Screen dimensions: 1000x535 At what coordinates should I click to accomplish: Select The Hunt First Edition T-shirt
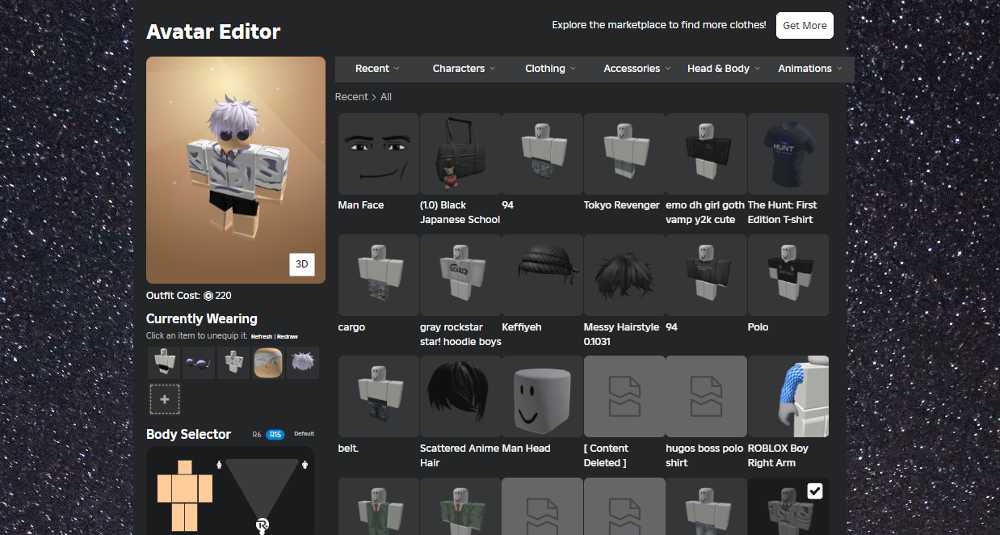[788, 153]
